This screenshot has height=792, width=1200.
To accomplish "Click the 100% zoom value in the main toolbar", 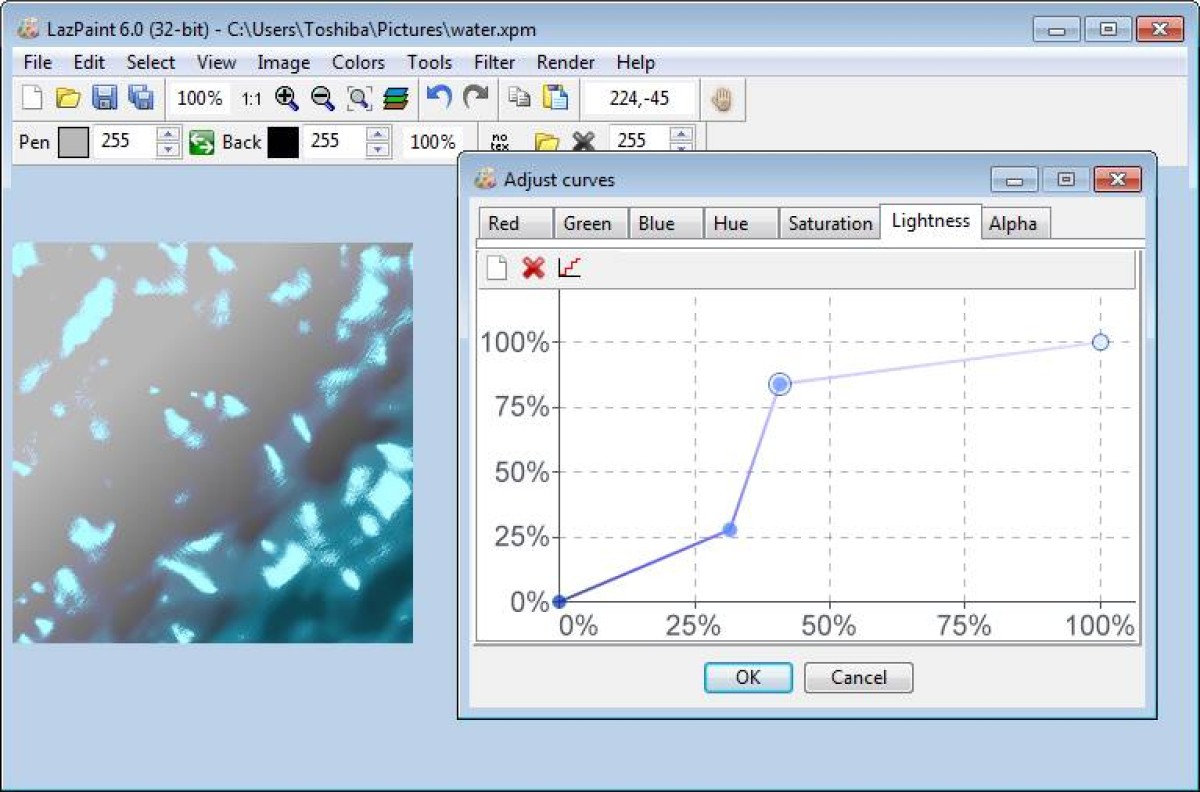I will (200, 98).
